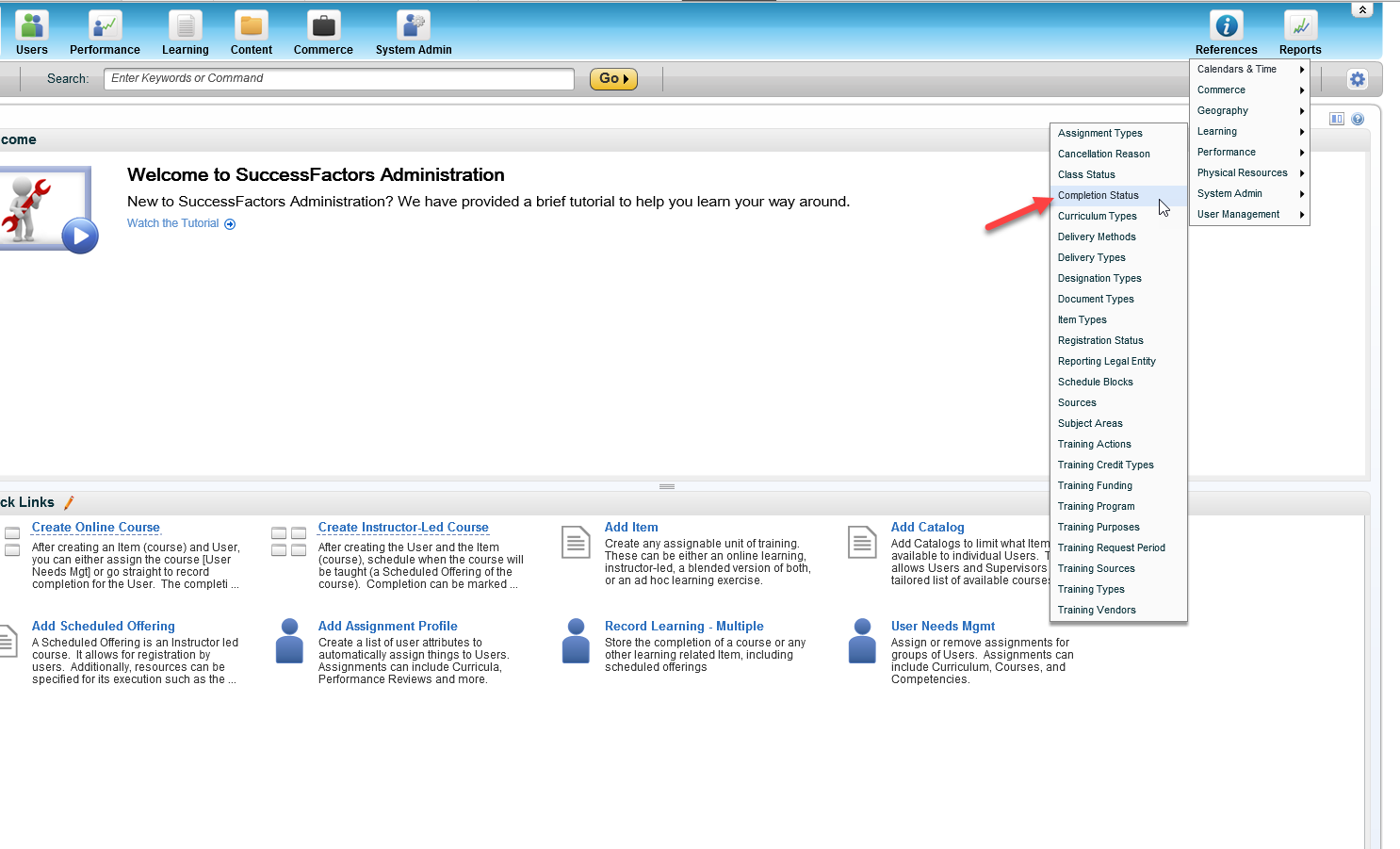
Task: Click the Create Instructor-Led Course grid icon
Action: point(288,541)
